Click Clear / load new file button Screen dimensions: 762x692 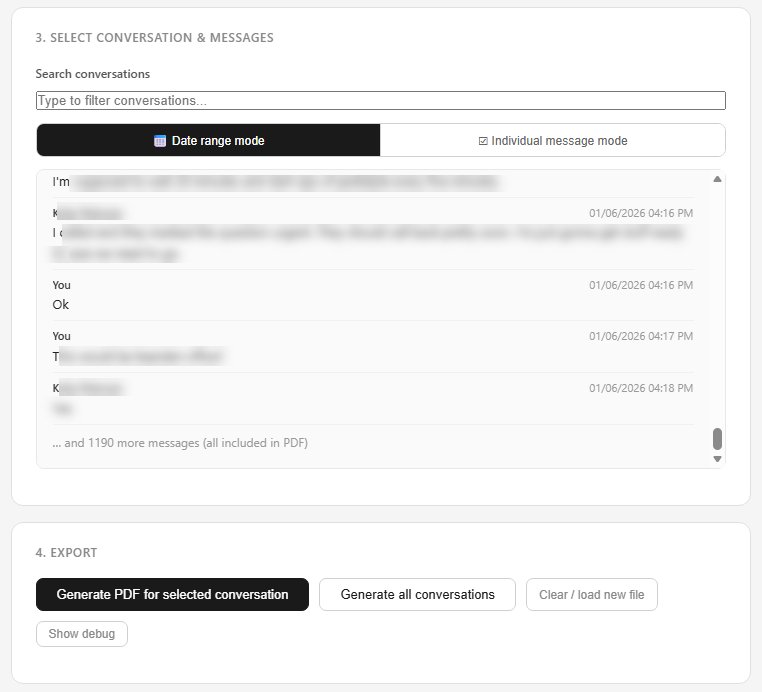tap(591, 594)
